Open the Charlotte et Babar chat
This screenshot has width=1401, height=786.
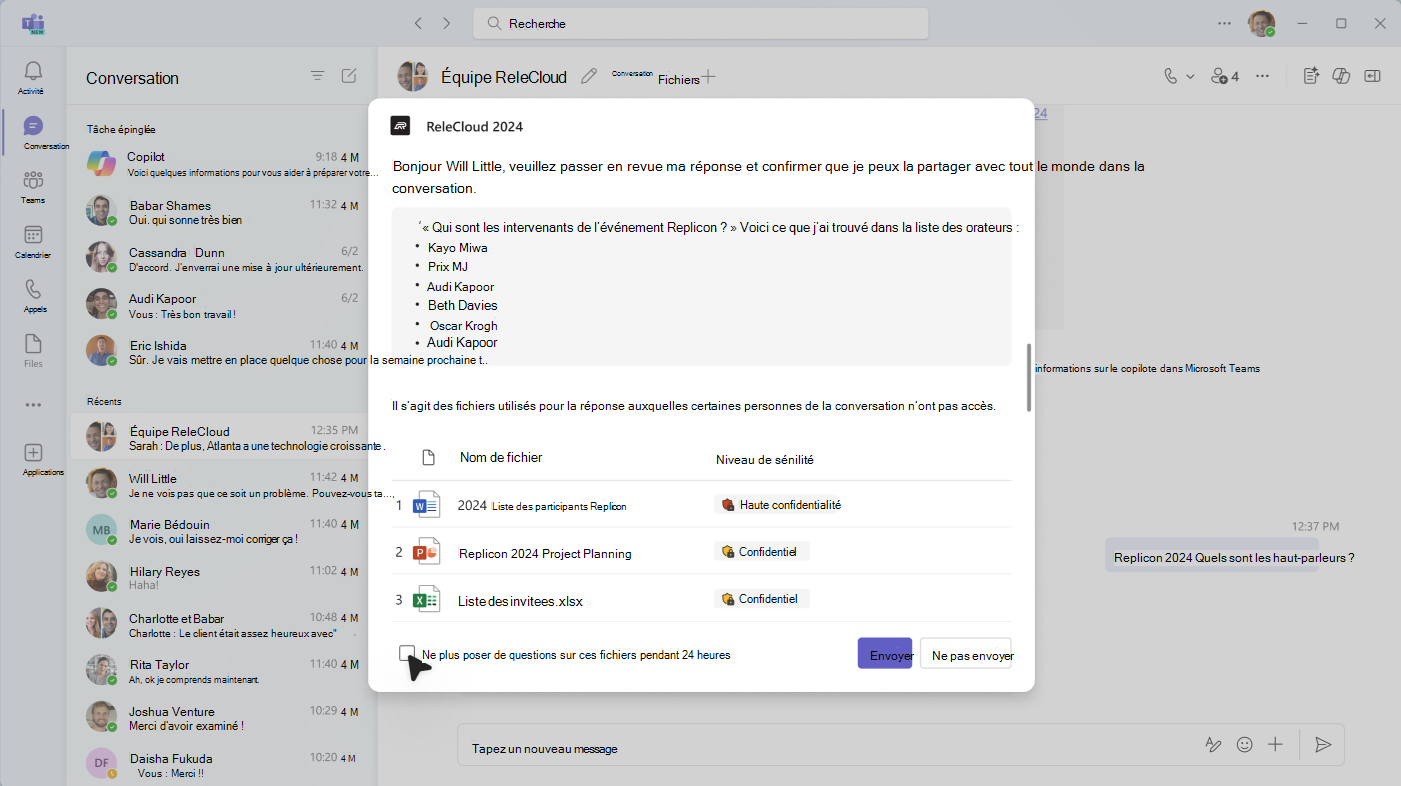click(222, 625)
